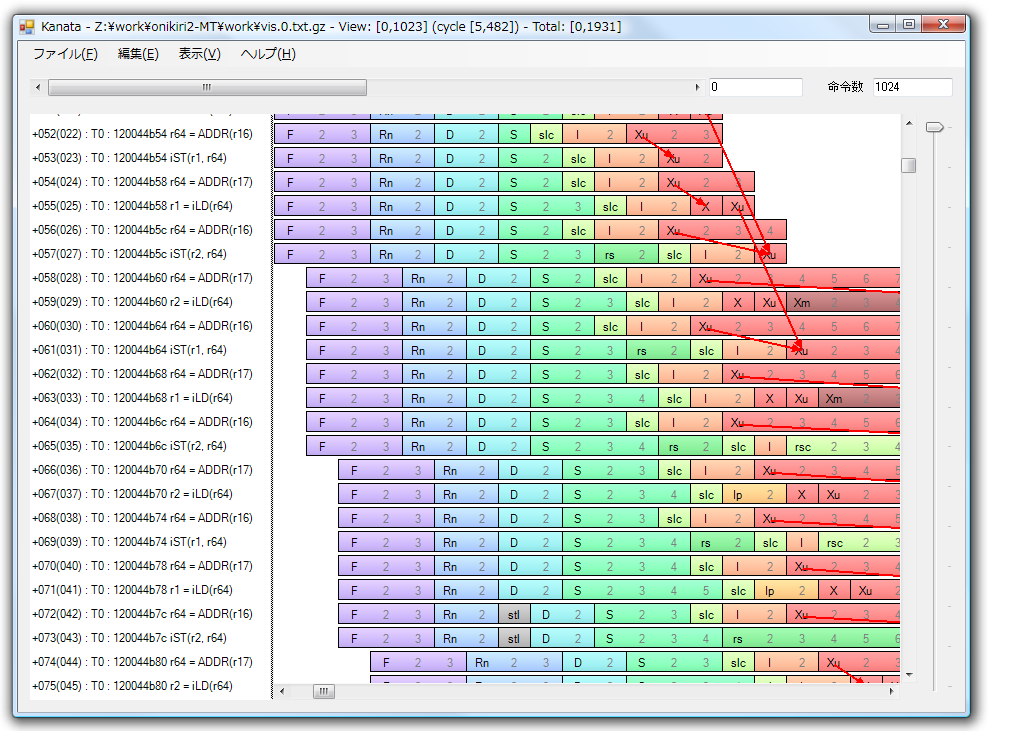
Task: Click left arrow of bottom horizontal scrollbar
Action: point(282,691)
